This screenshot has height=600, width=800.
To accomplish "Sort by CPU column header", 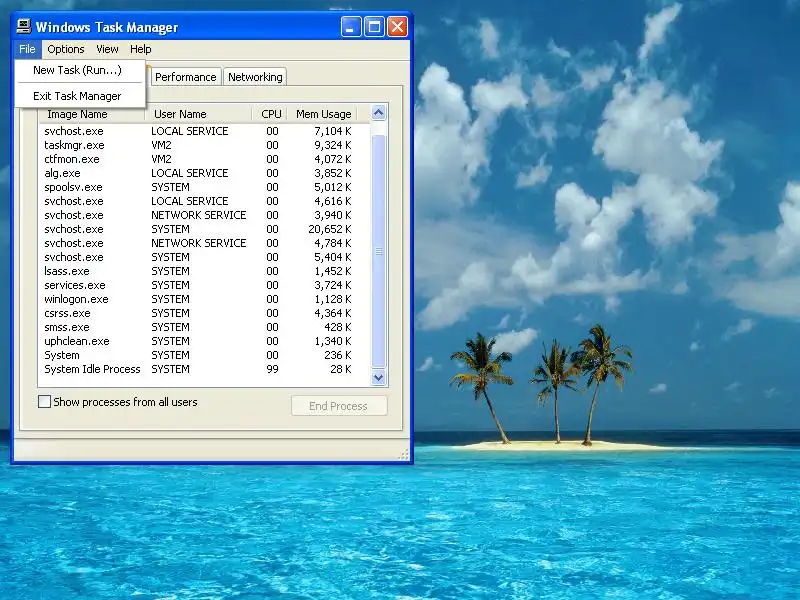I will (270, 114).
